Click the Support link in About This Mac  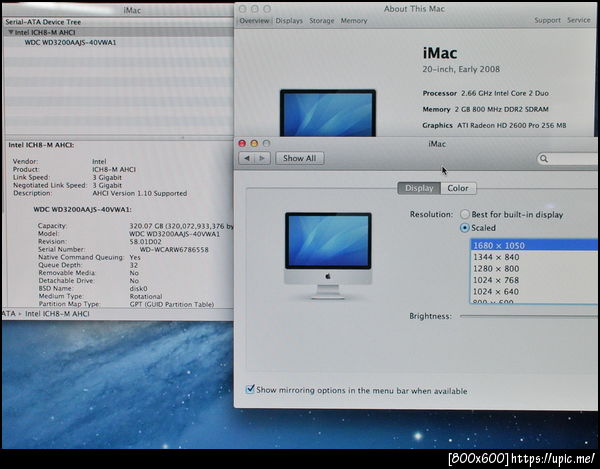[547, 20]
